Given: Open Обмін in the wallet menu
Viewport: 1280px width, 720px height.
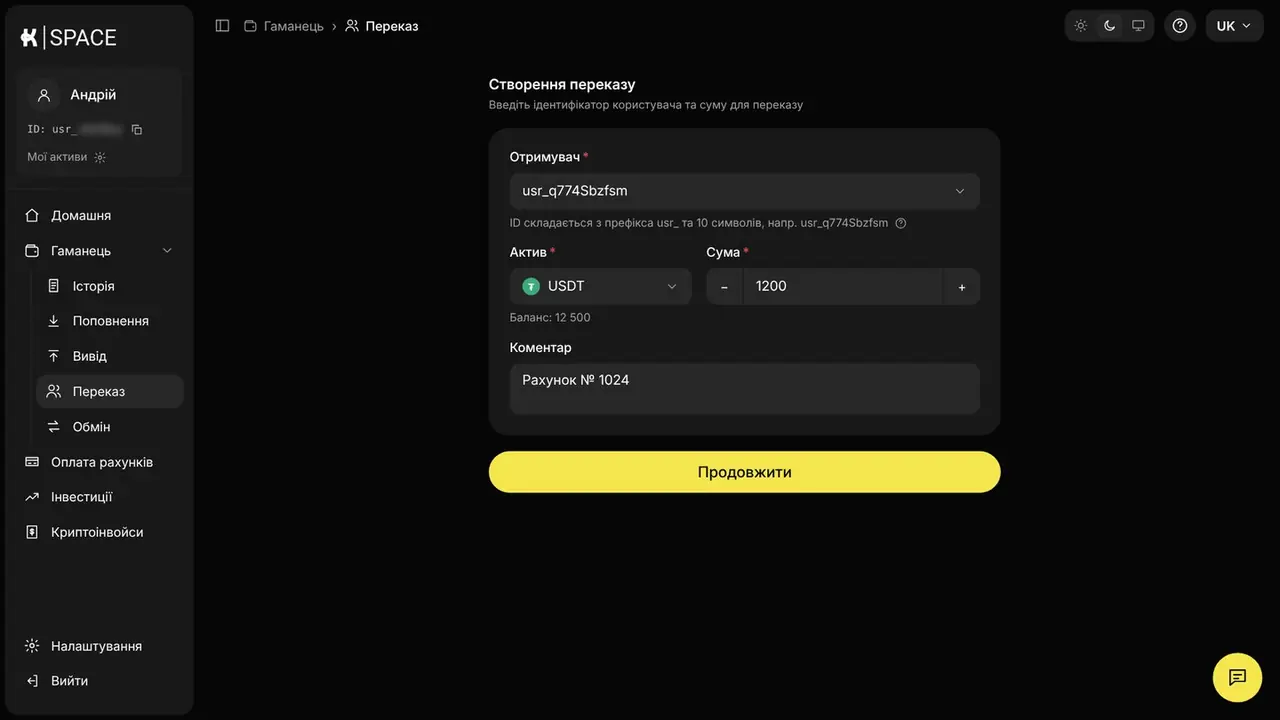Looking at the screenshot, I should pyautogui.click(x=110, y=427).
